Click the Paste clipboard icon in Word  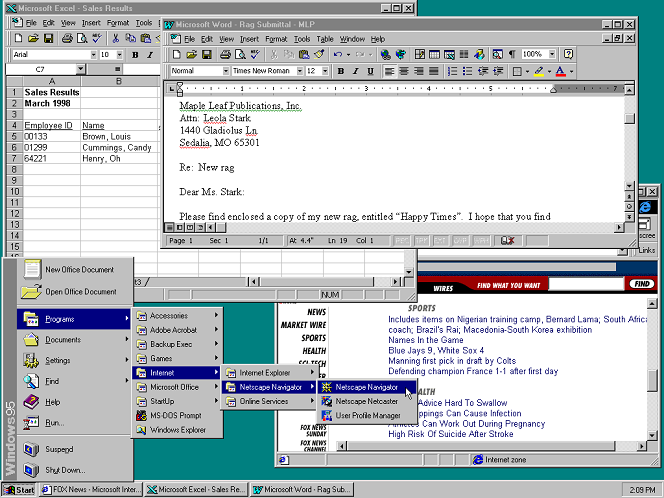(304, 54)
